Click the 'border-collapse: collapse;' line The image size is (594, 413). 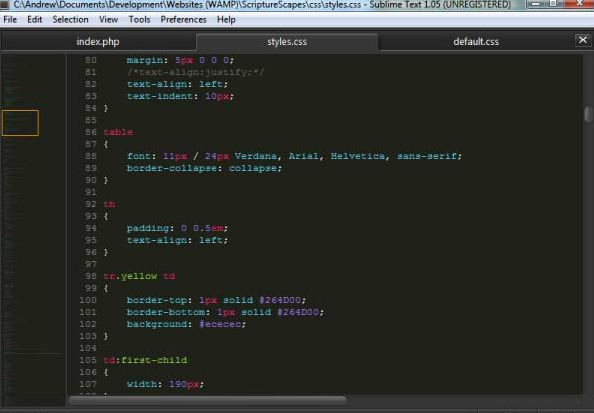coord(205,168)
